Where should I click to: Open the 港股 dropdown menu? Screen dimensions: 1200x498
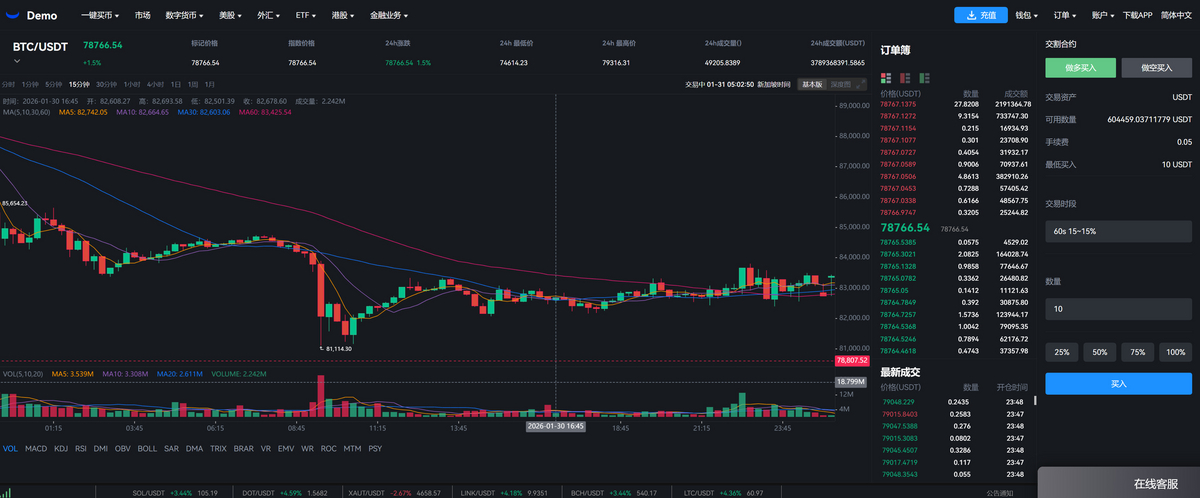344,16
